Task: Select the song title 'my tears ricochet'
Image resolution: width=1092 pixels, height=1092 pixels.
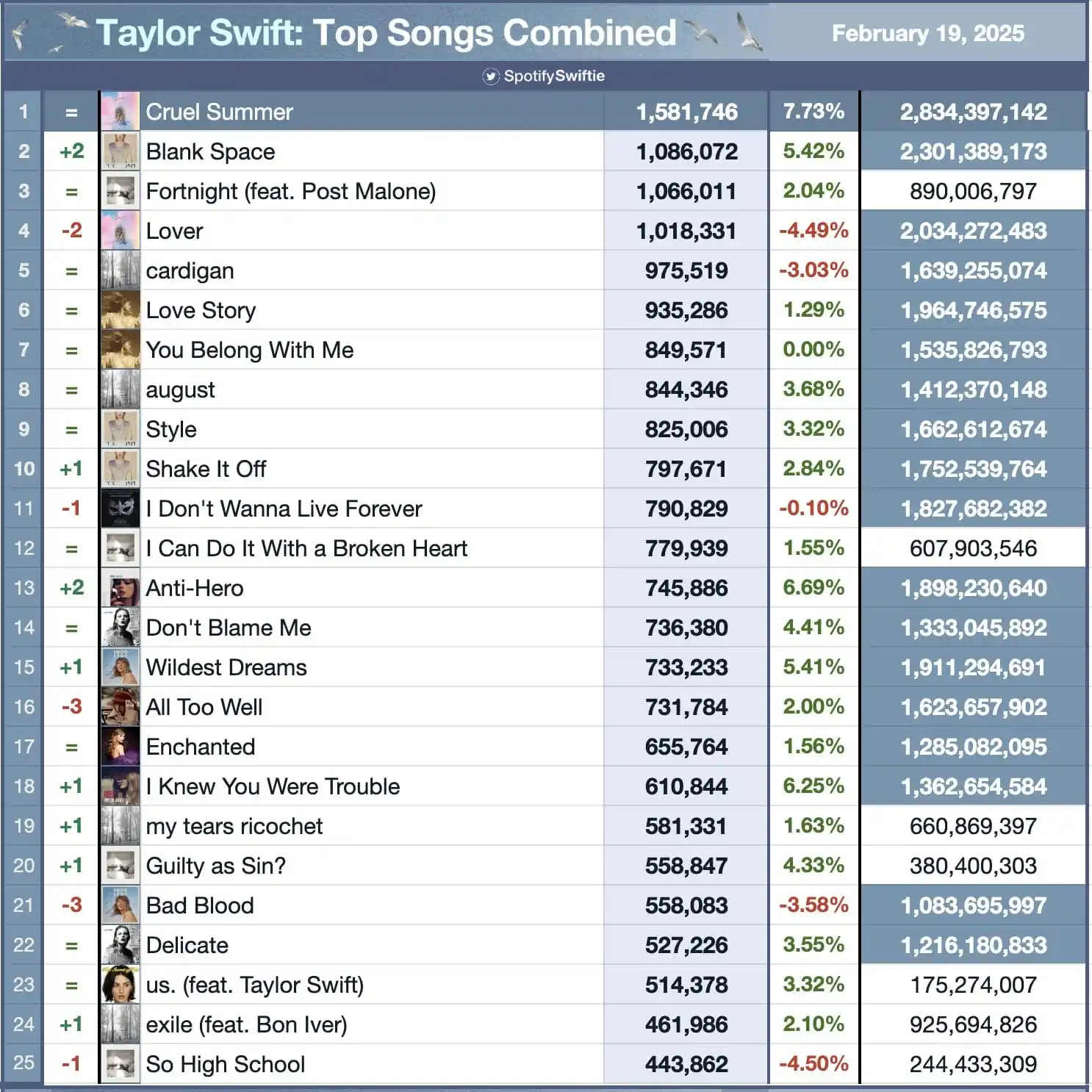Action: click(234, 827)
